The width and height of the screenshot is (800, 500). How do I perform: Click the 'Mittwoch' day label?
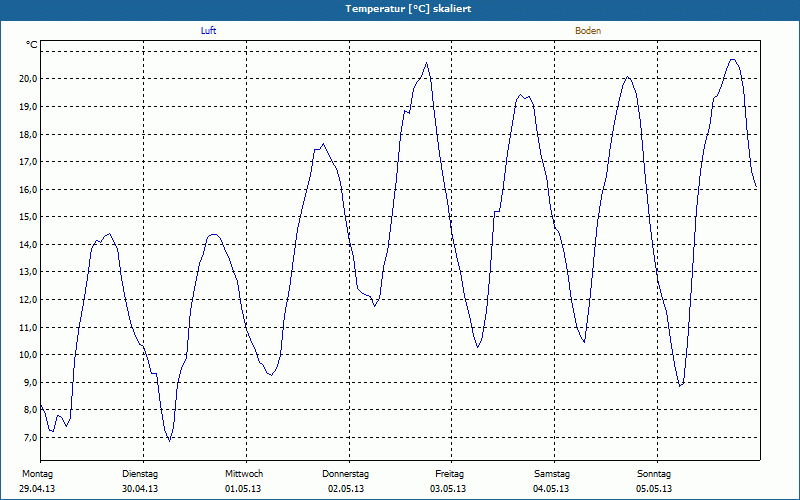(x=244, y=474)
